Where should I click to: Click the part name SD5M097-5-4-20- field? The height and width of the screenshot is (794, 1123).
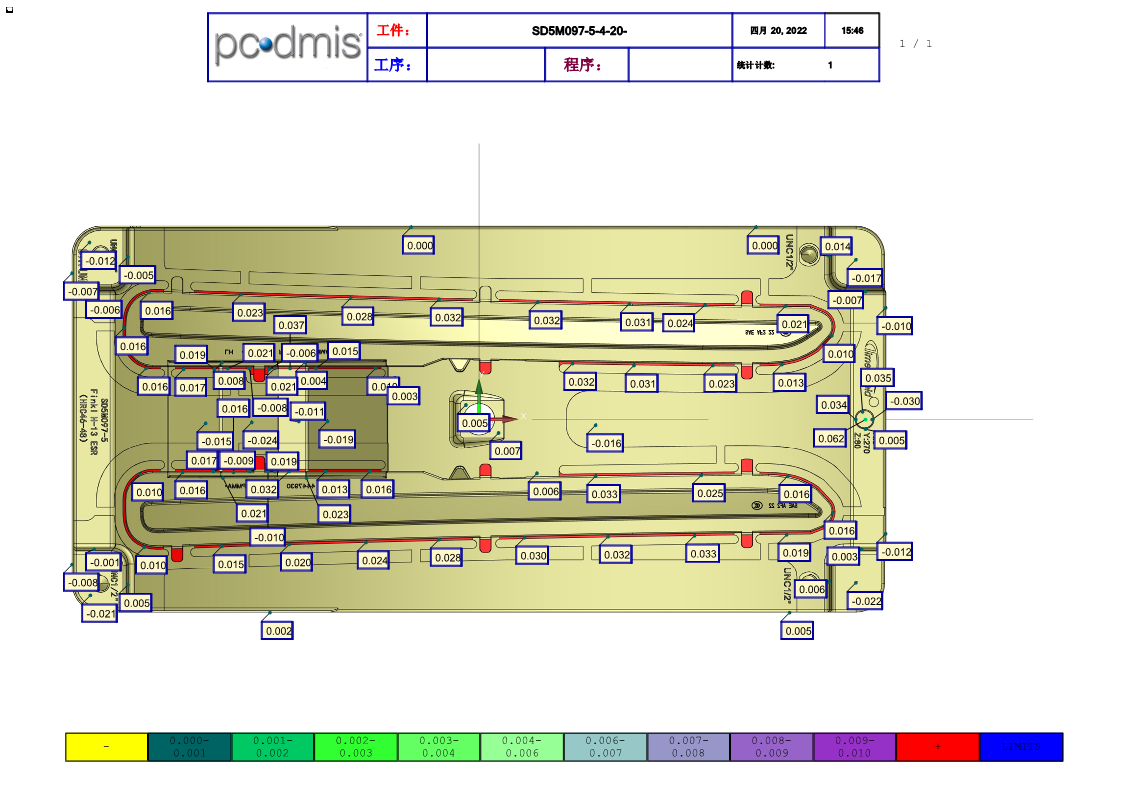(x=579, y=31)
